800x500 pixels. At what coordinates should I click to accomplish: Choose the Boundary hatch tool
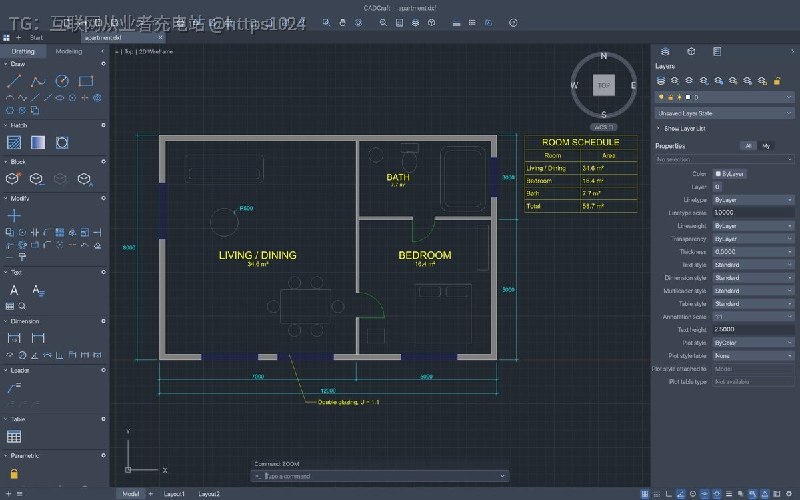pyautogui.click(x=62, y=142)
